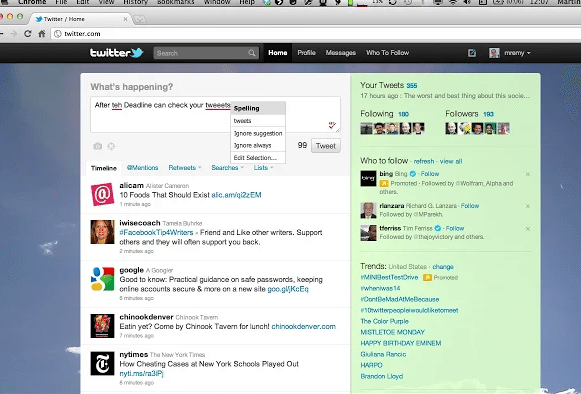Viewport: 581px width, 394px height.
Task: Click in the Search input field
Action: coord(201,53)
